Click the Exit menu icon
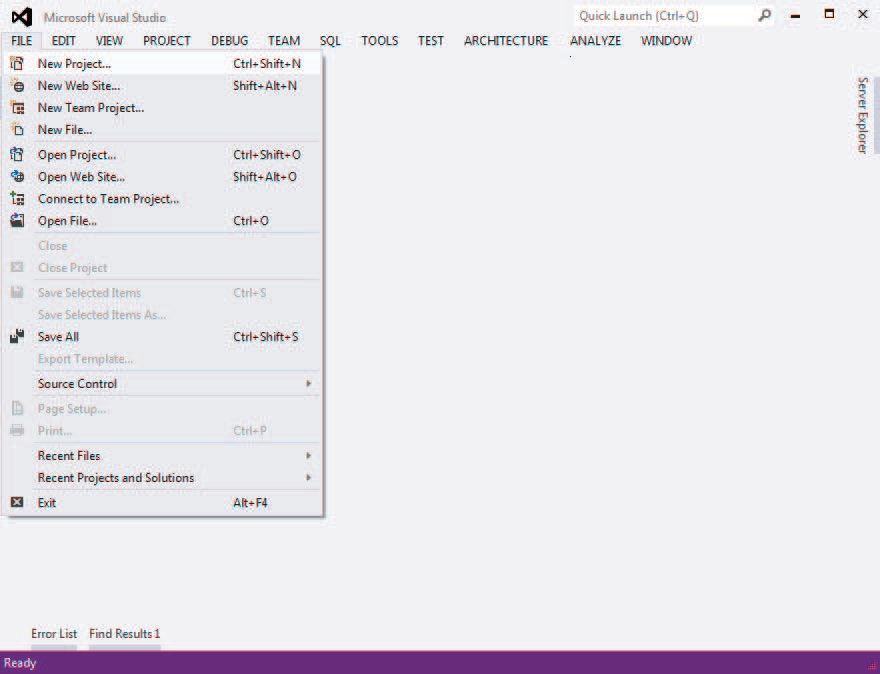Screen dimensions: 880x674 tap(17, 502)
